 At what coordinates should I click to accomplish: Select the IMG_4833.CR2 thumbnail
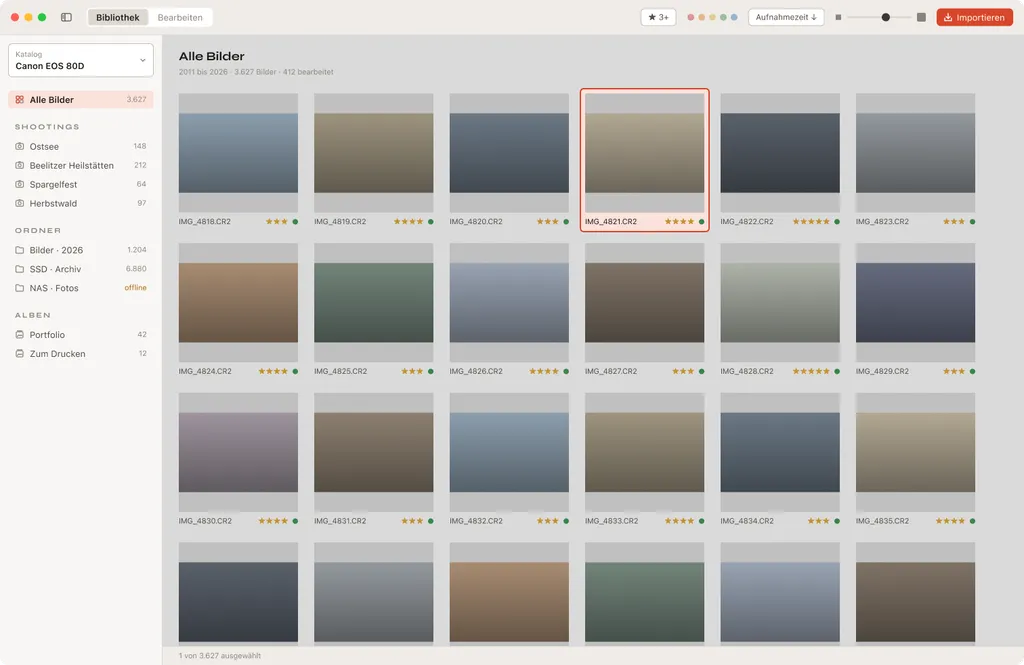[x=645, y=452]
